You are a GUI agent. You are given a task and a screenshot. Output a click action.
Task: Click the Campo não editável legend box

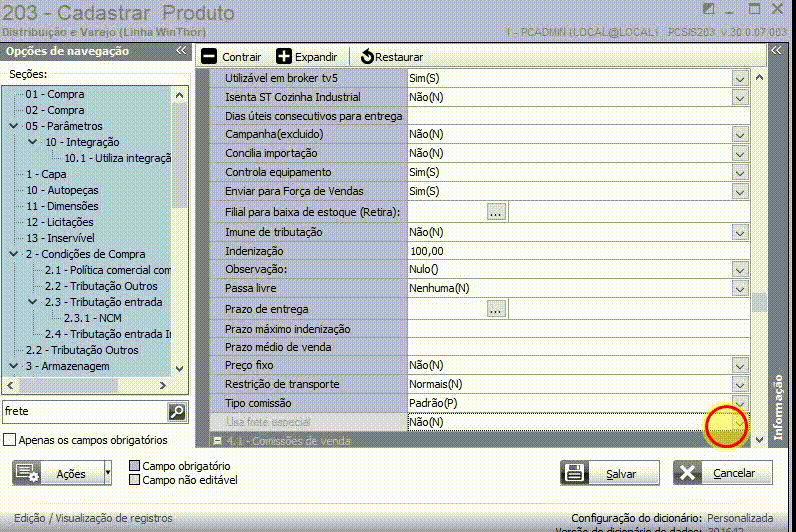pyautogui.click(x=135, y=480)
